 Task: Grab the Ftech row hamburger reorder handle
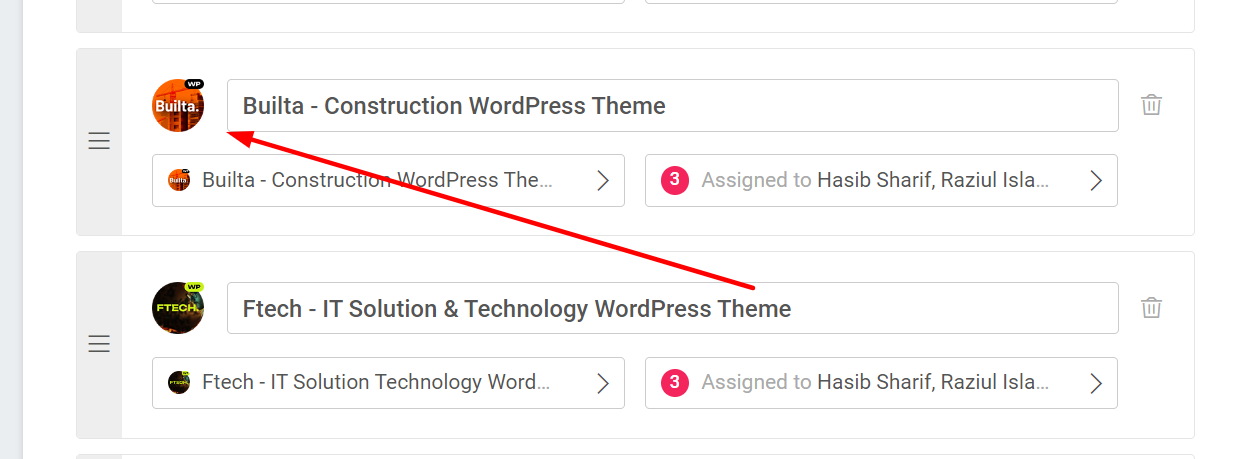(x=99, y=345)
